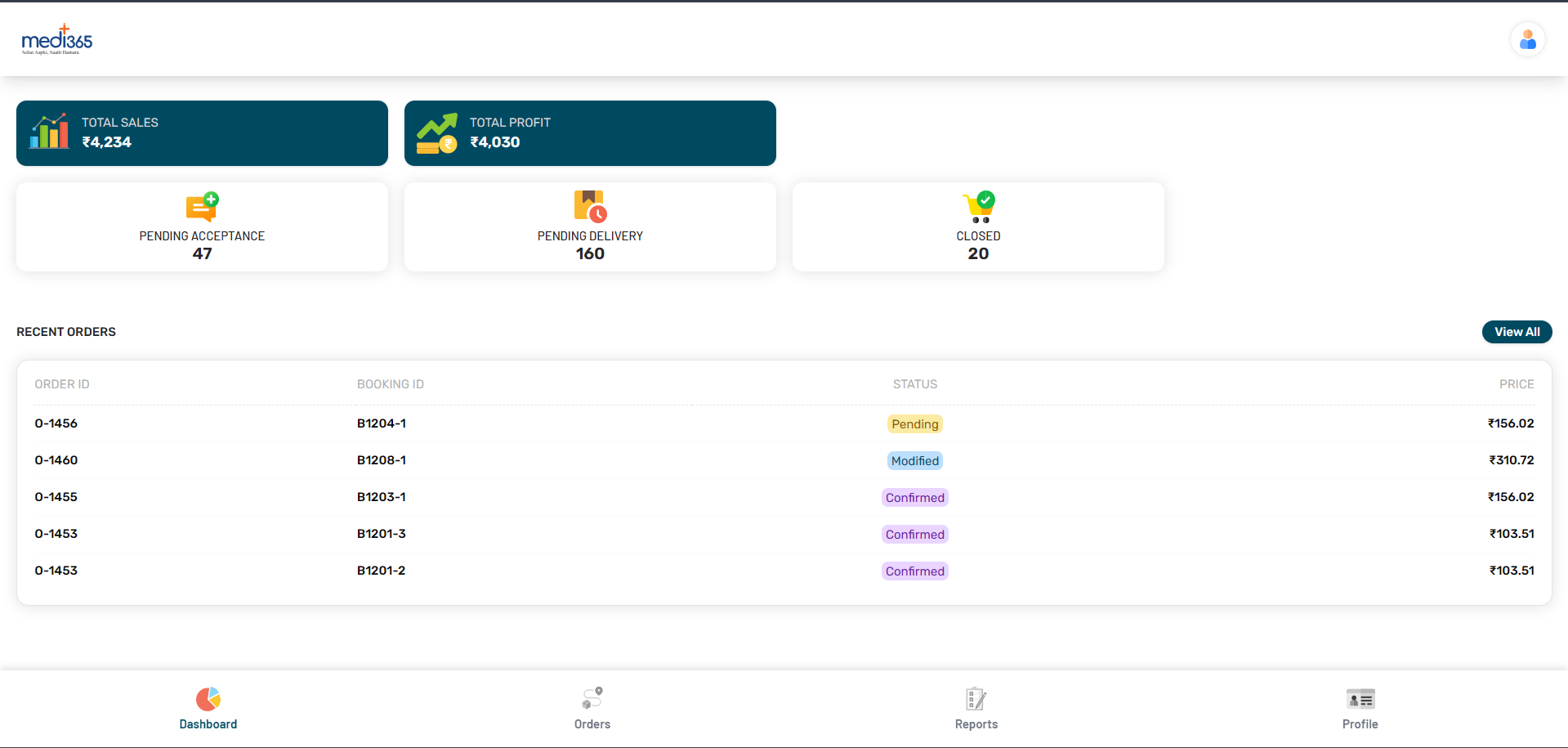The height and width of the screenshot is (748, 1568).
Task: Click the Profile ID card icon
Action: (x=1360, y=699)
